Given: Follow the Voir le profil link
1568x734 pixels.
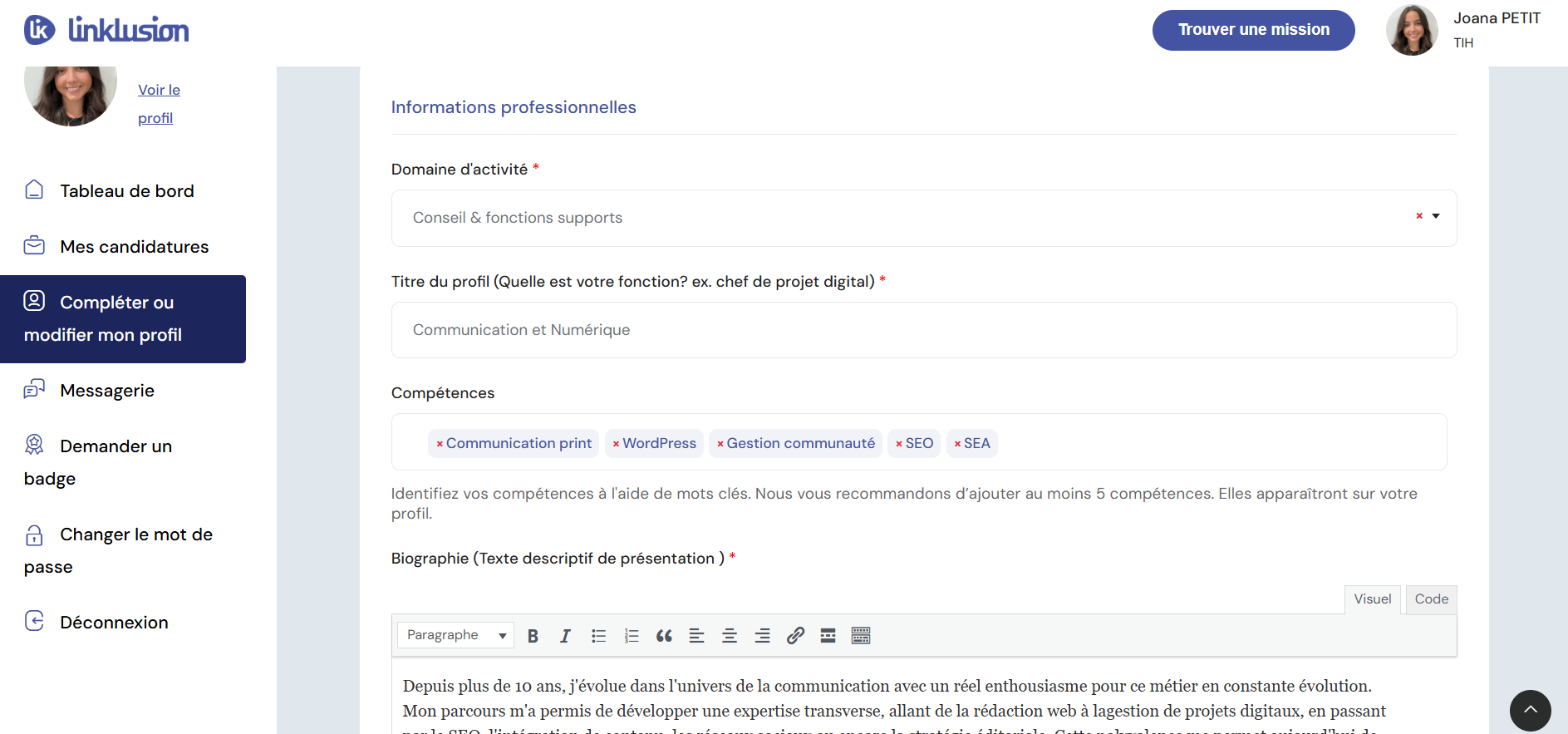Looking at the screenshot, I should 159,104.
